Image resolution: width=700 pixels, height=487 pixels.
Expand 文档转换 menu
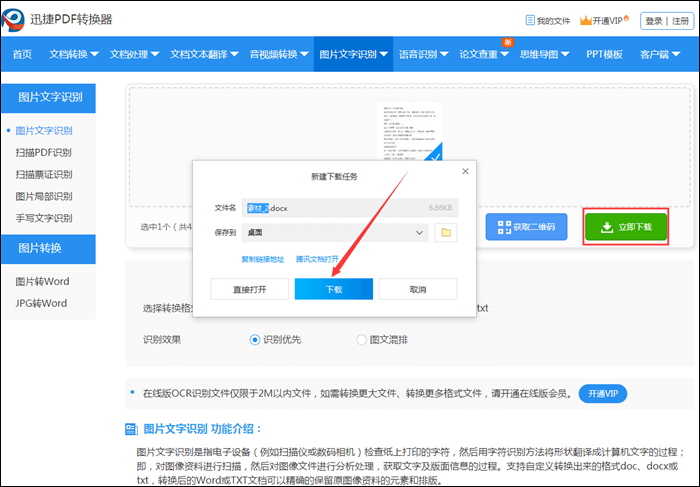(74, 54)
